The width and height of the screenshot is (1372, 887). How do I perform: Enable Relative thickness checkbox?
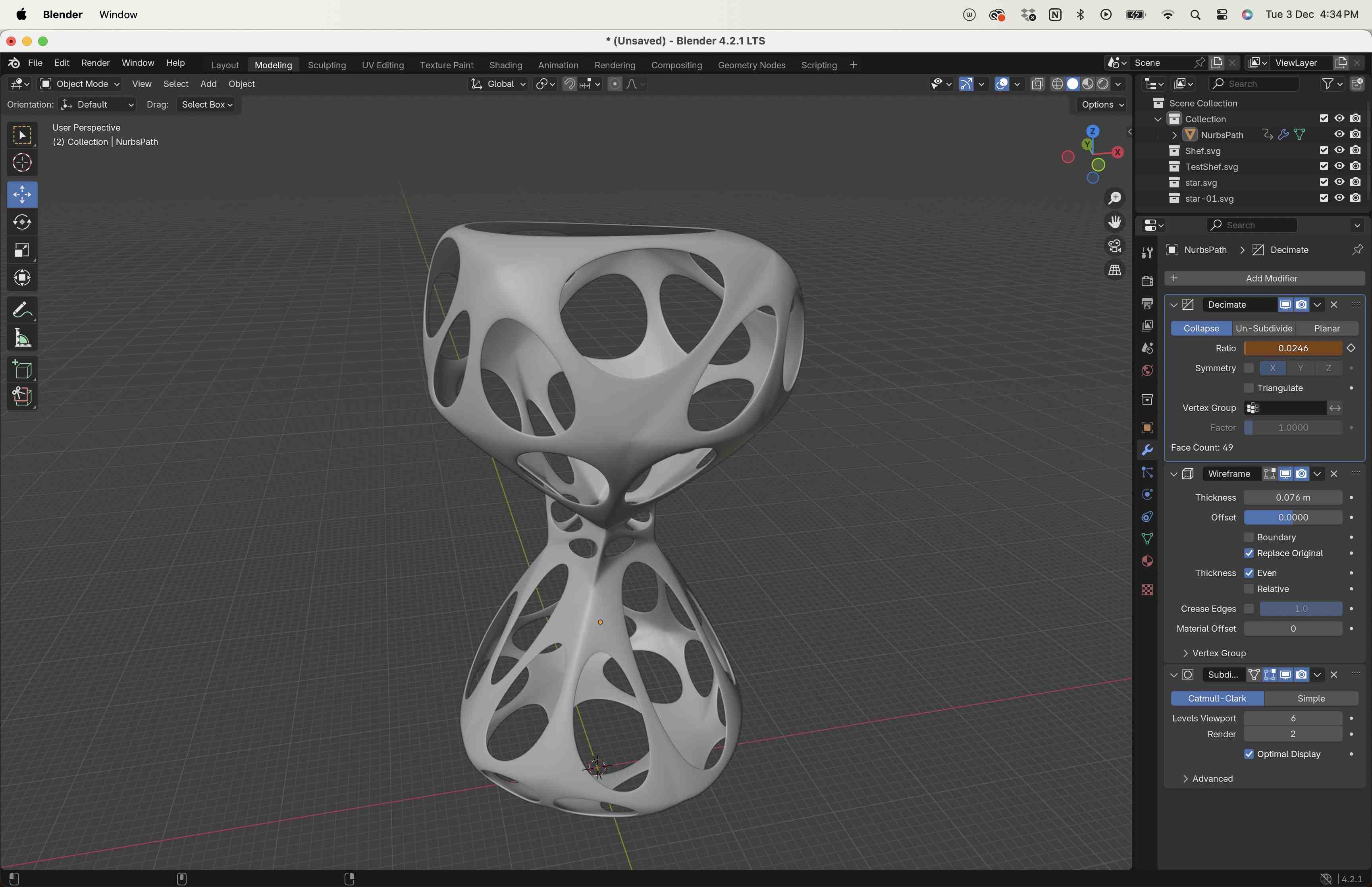click(1248, 589)
